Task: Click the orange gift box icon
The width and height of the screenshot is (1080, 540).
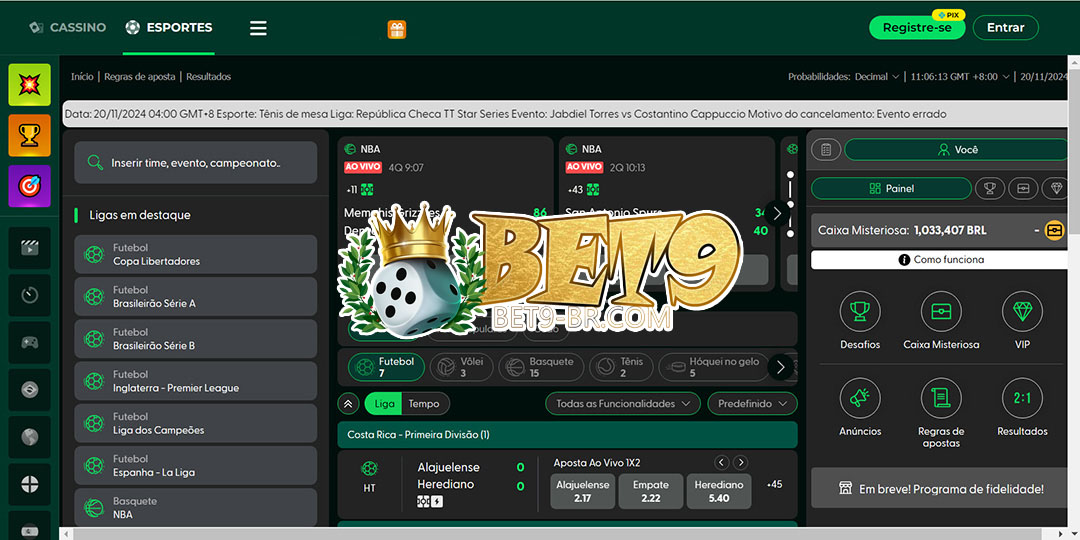Action: point(397,29)
